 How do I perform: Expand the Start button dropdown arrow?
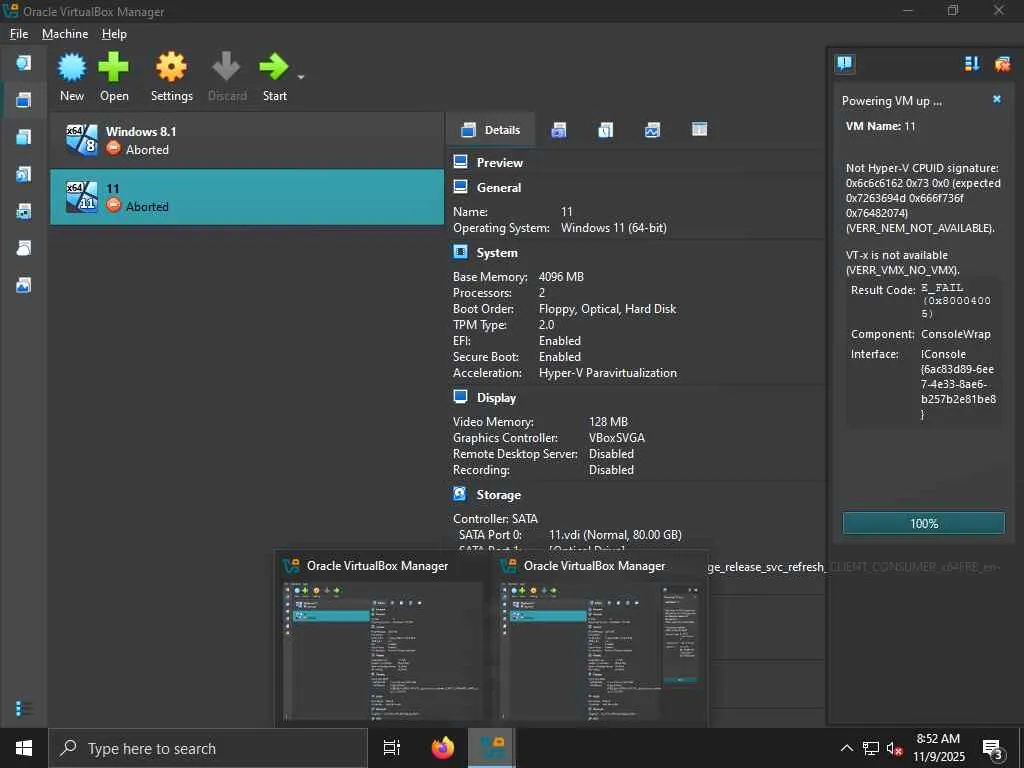(301, 77)
